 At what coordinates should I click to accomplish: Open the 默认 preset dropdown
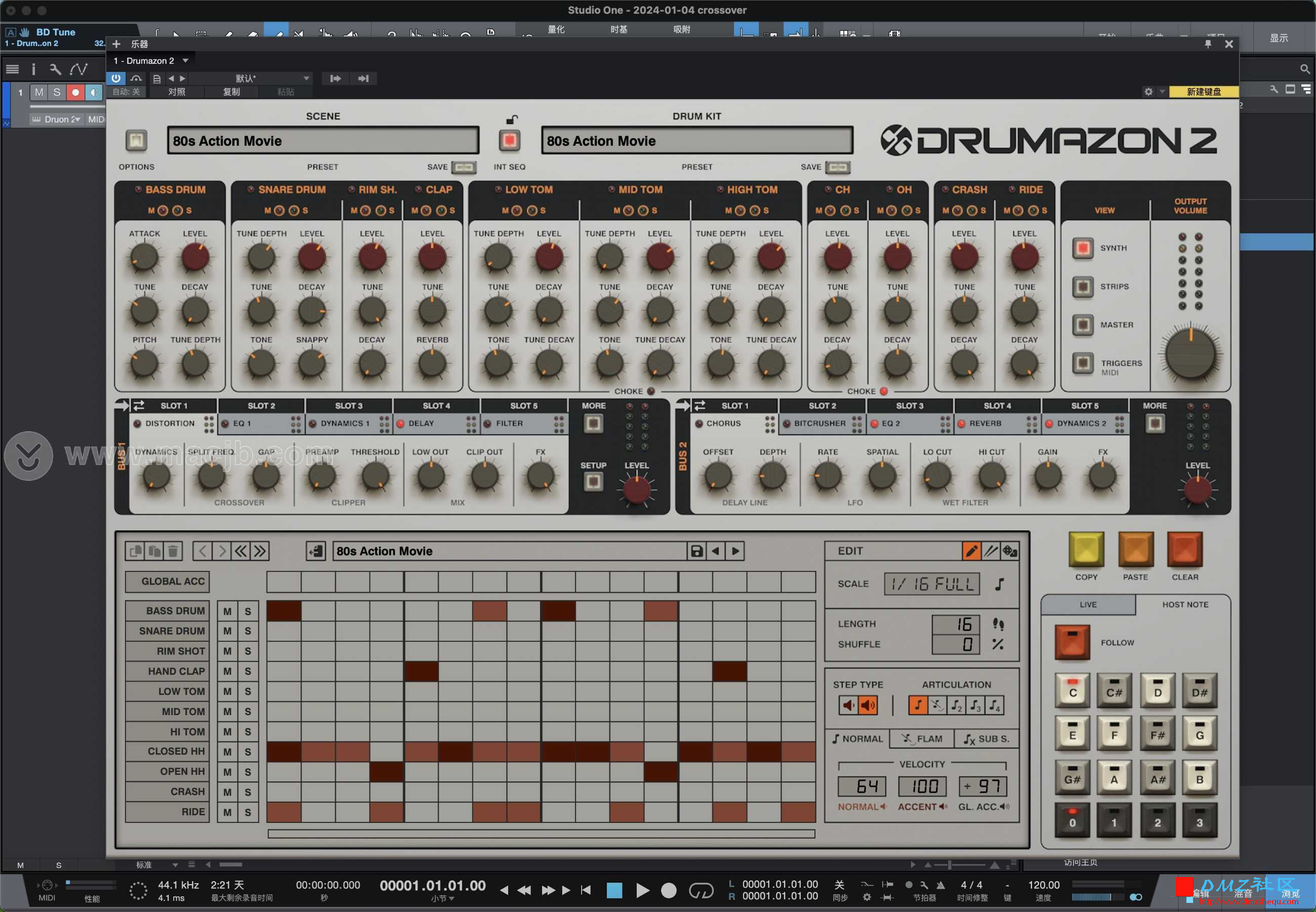(250, 78)
